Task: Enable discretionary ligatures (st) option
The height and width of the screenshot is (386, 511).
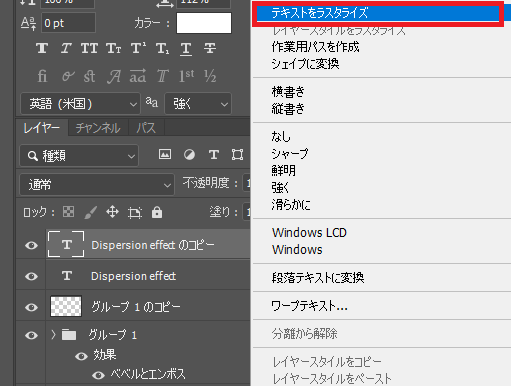Action: (x=89, y=76)
